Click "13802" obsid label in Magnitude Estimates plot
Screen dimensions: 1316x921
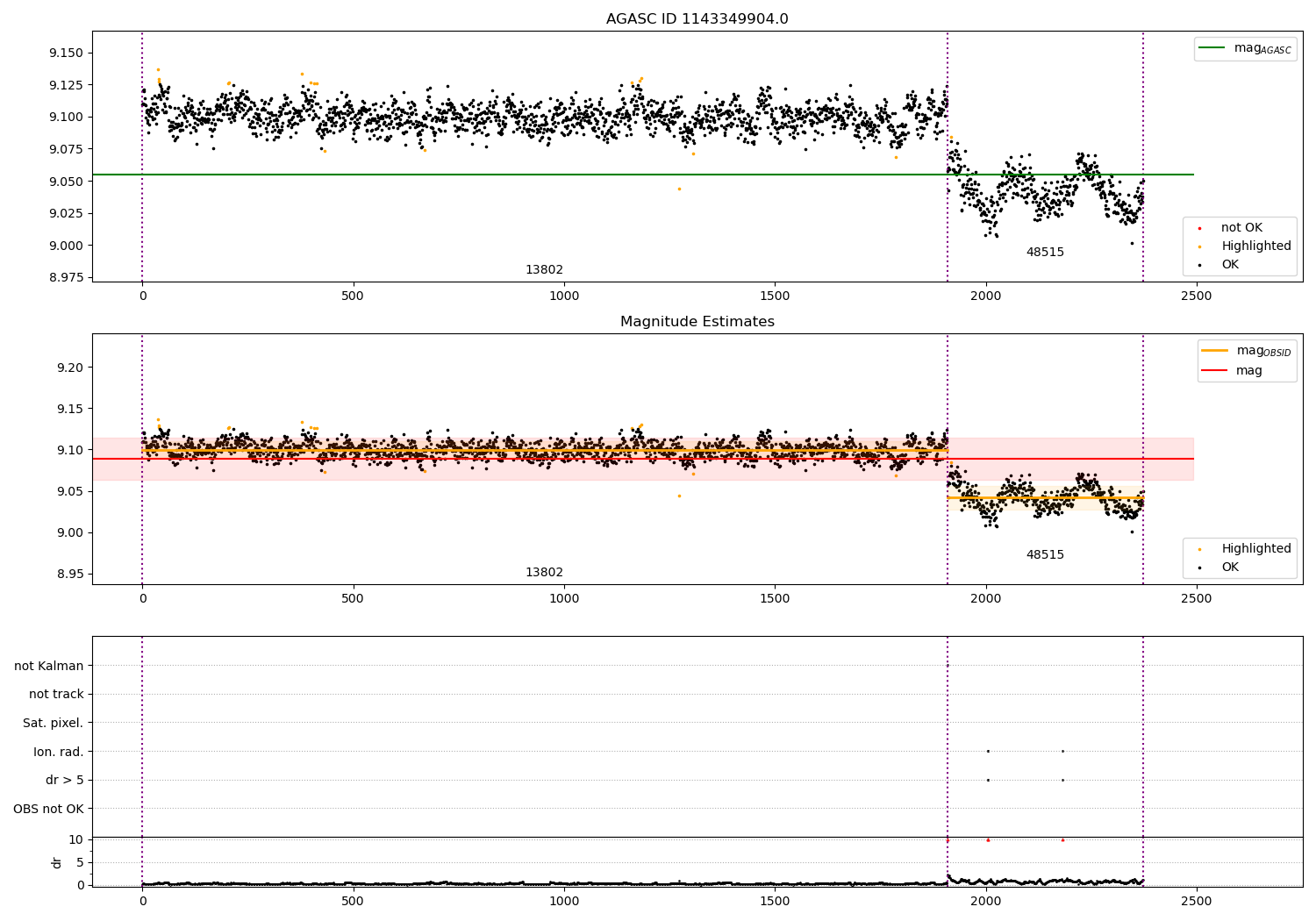click(x=544, y=573)
